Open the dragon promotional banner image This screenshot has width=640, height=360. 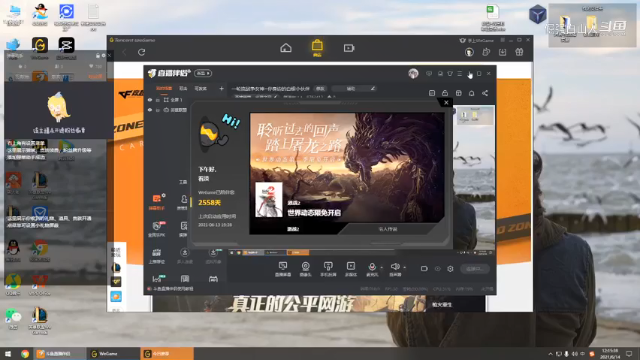[347, 167]
